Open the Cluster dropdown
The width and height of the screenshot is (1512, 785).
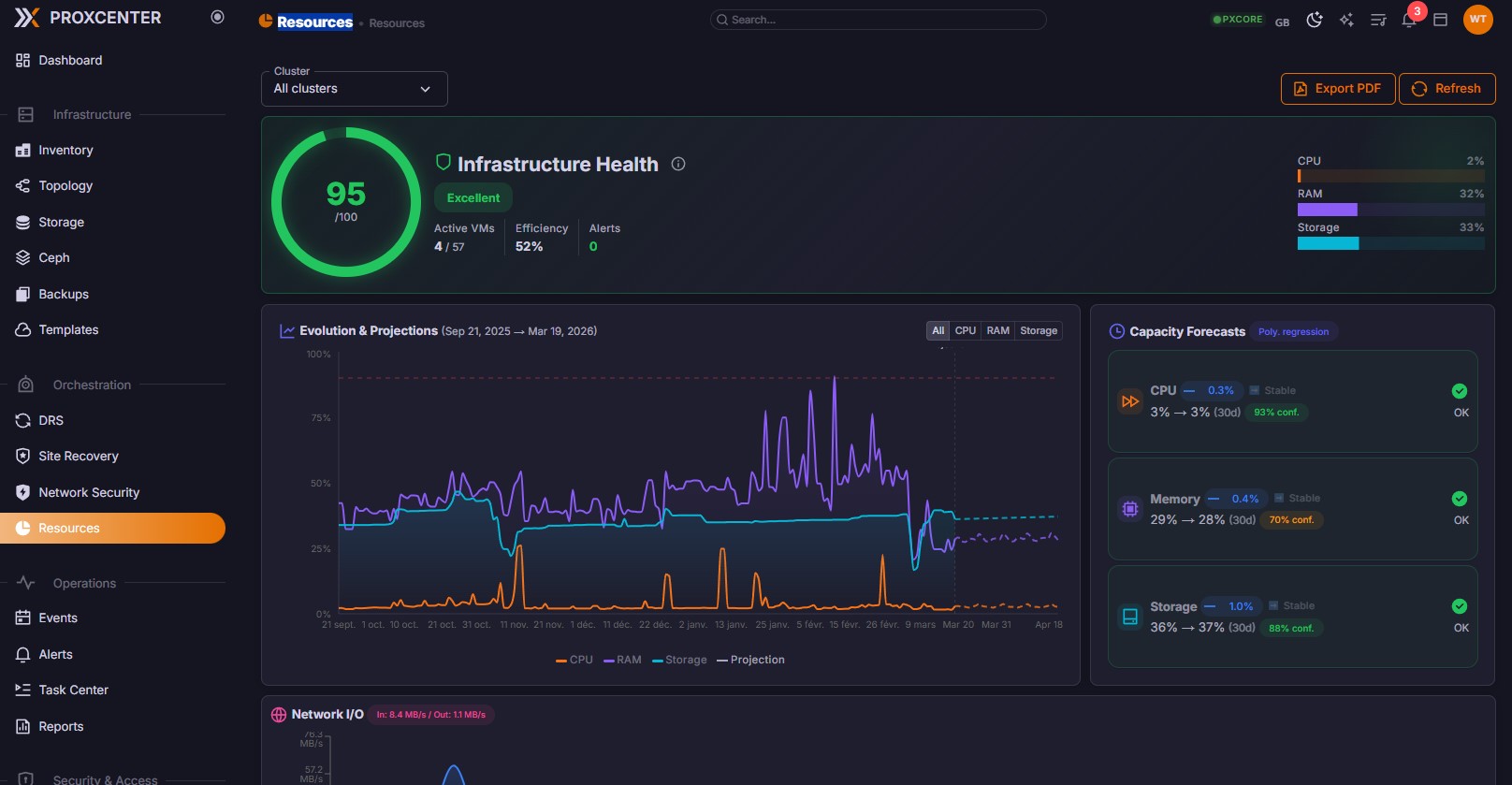(x=354, y=89)
